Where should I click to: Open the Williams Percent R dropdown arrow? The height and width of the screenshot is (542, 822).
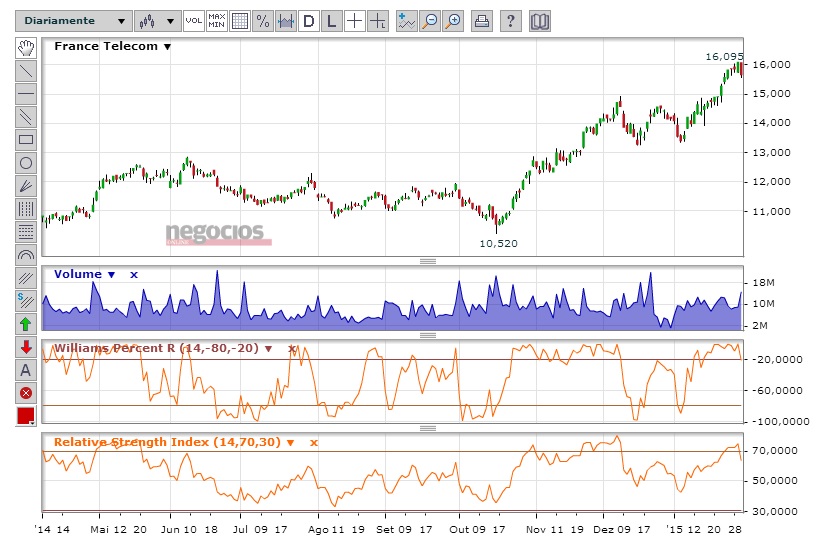(268, 349)
